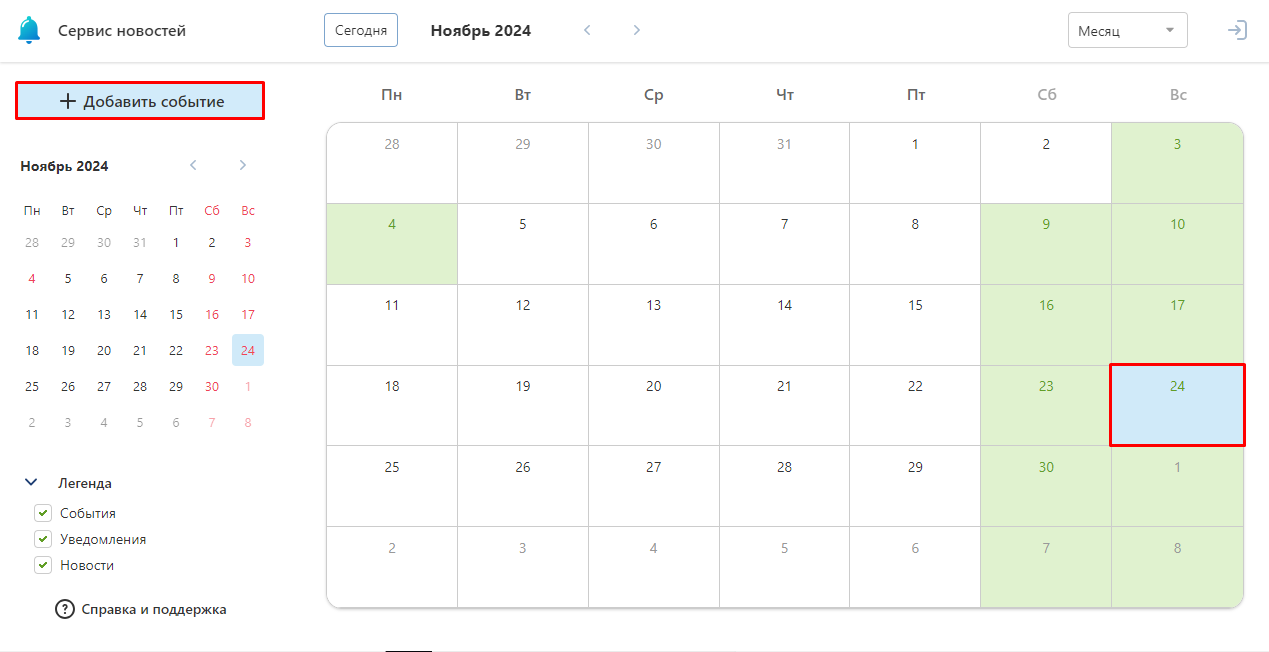This screenshot has width=1269, height=652.
Task: Collapse the Легенда section chevron
Action: point(31,483)
